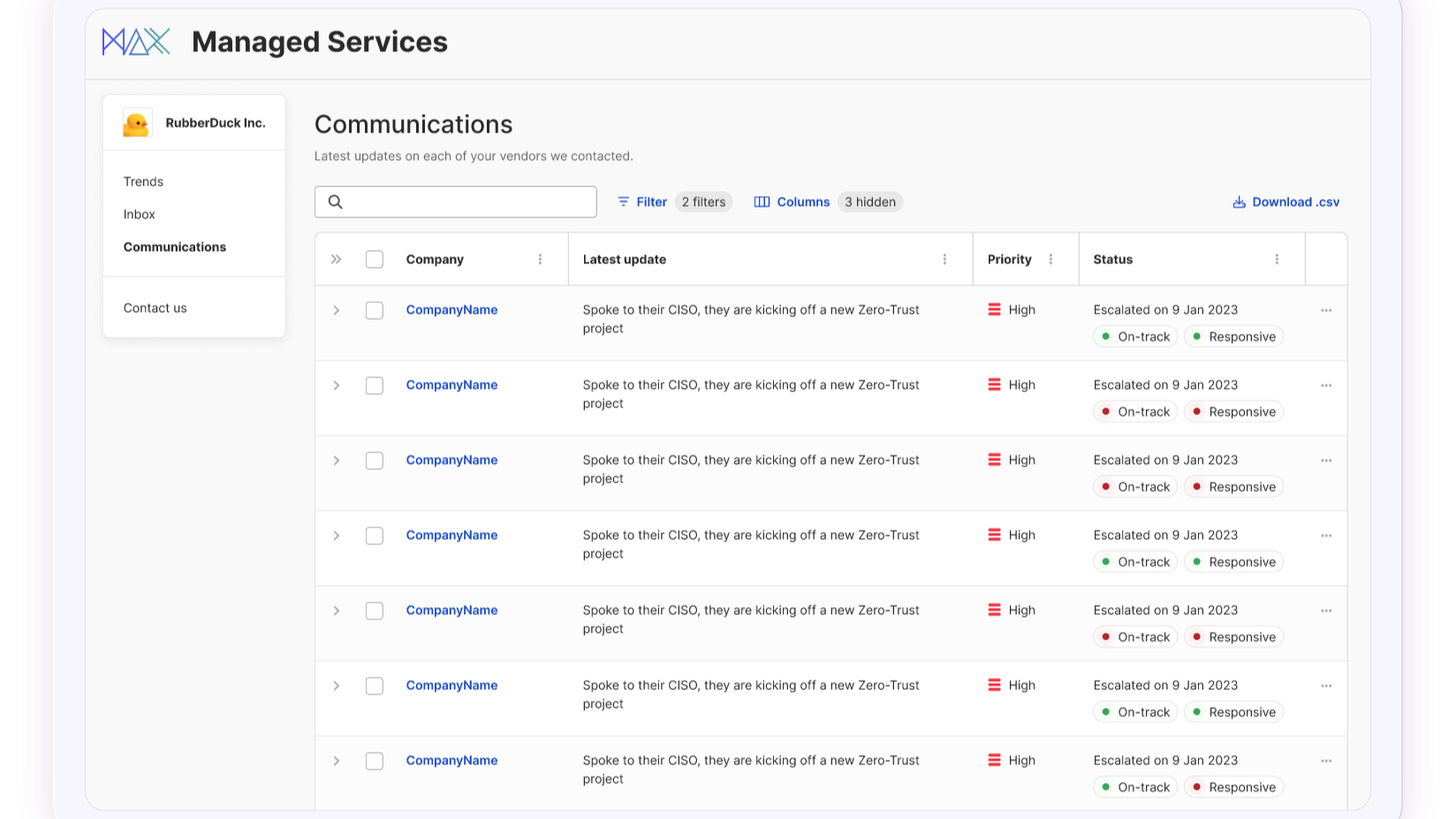Click the RubberDuck Inc. duck avatar

(x=137, y=123)
